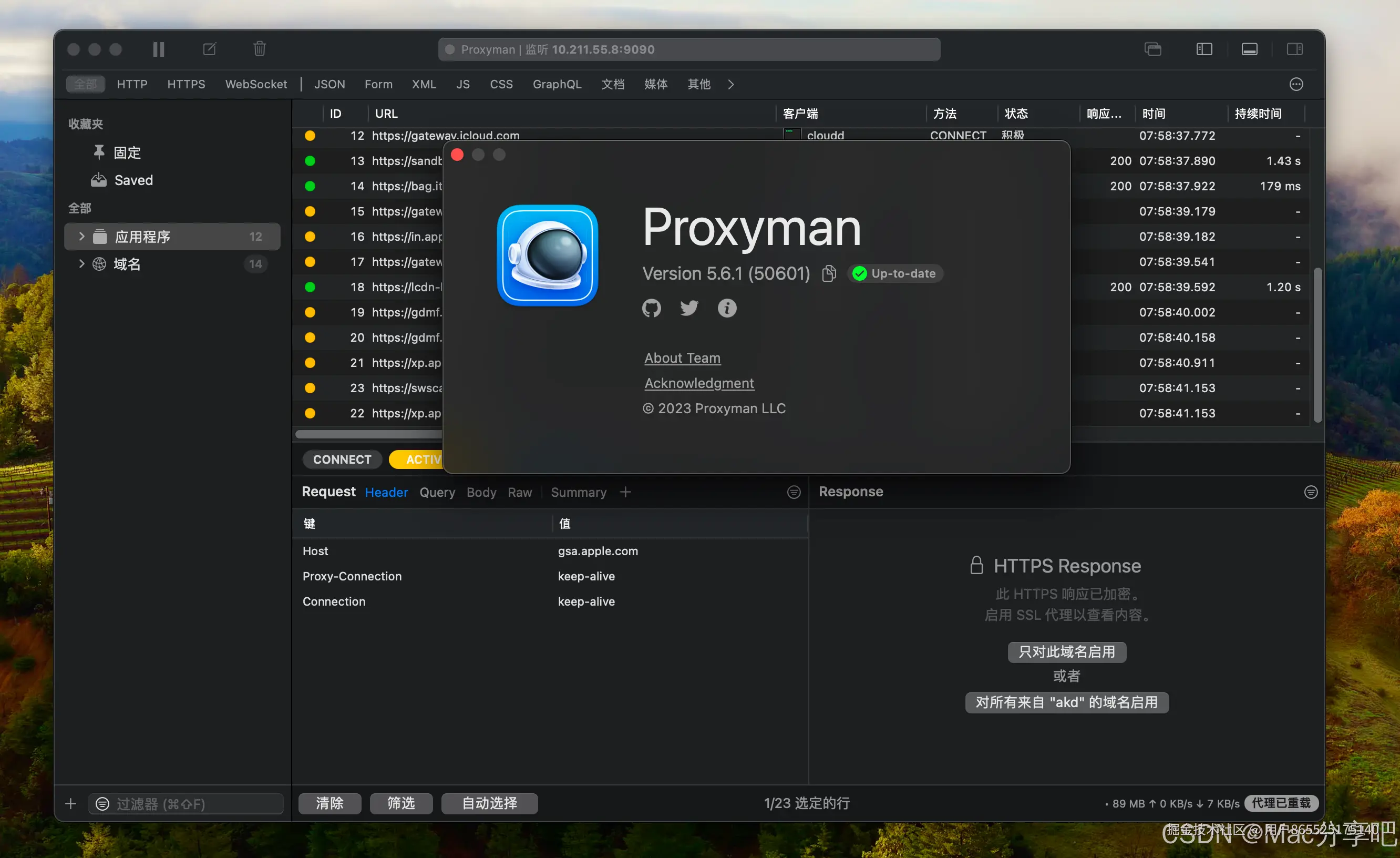Click the plus icon beside Summary tab

(625, 493)
